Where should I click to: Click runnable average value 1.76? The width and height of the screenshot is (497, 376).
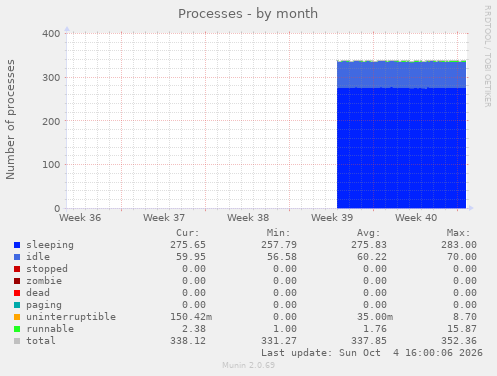(375, 329)
